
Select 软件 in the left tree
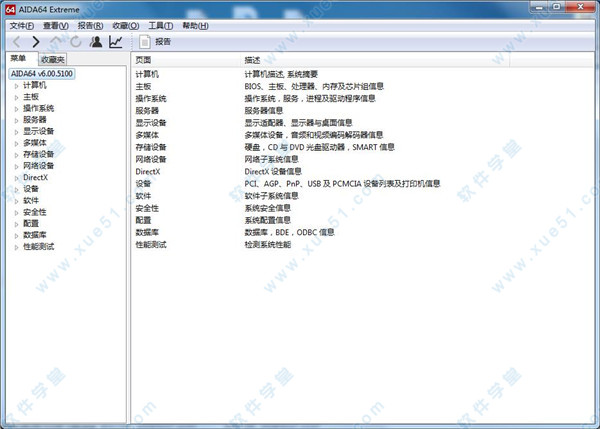[x=31, y=200]
